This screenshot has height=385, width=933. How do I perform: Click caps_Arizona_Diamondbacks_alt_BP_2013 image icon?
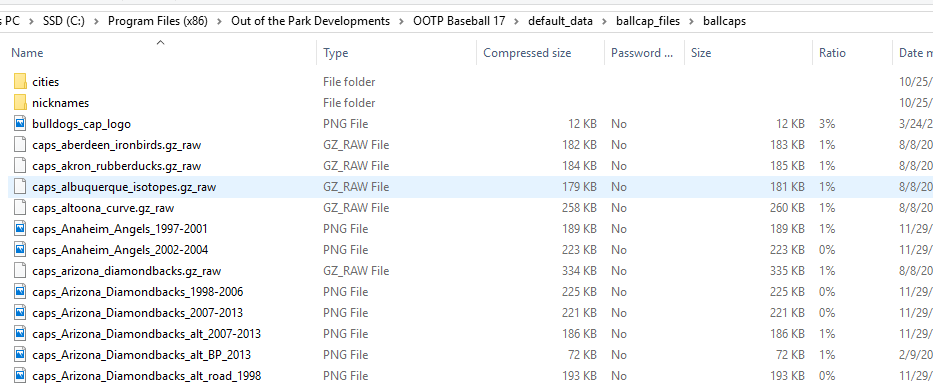click(x=20, y=355)
